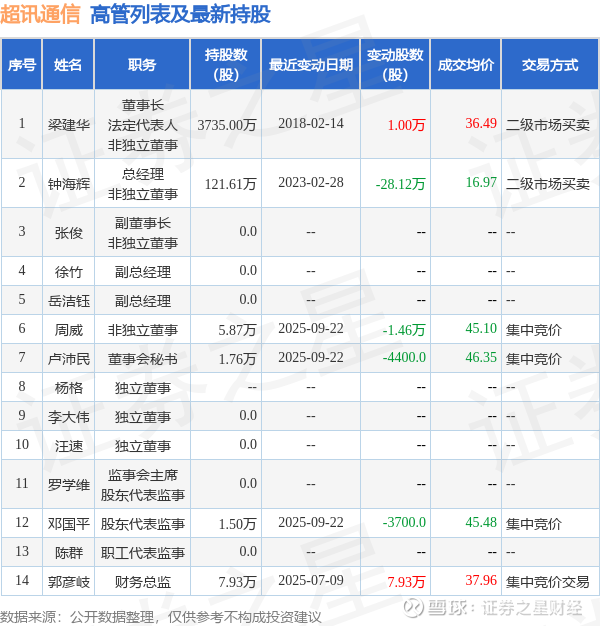Image resolution: width=600 pixels, height=626 pixels.
Task: Click the position 职工代表监事
Action: click(143, 553)
